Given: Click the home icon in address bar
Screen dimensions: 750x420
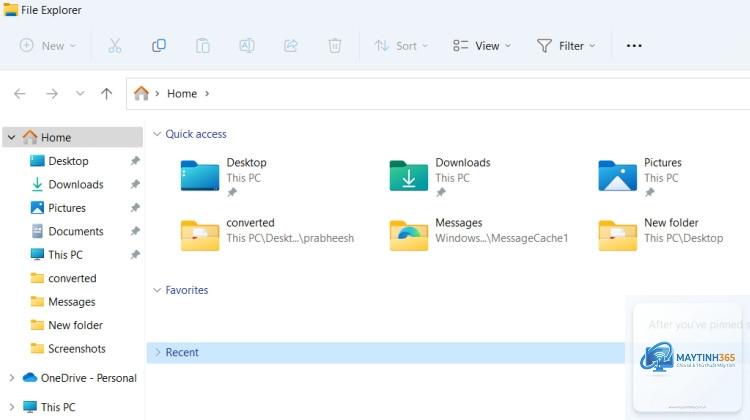Looking at the screenshot, I should pyautogui.click(x=141, y=93).
